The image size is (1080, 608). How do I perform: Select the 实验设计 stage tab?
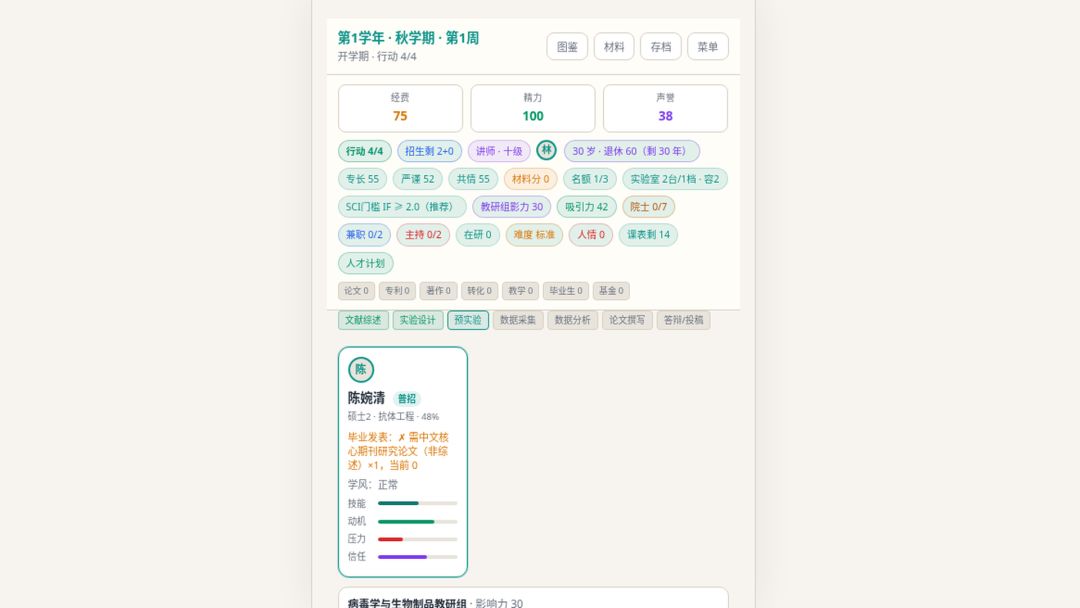pyautogui.click(x=417, y=320)
